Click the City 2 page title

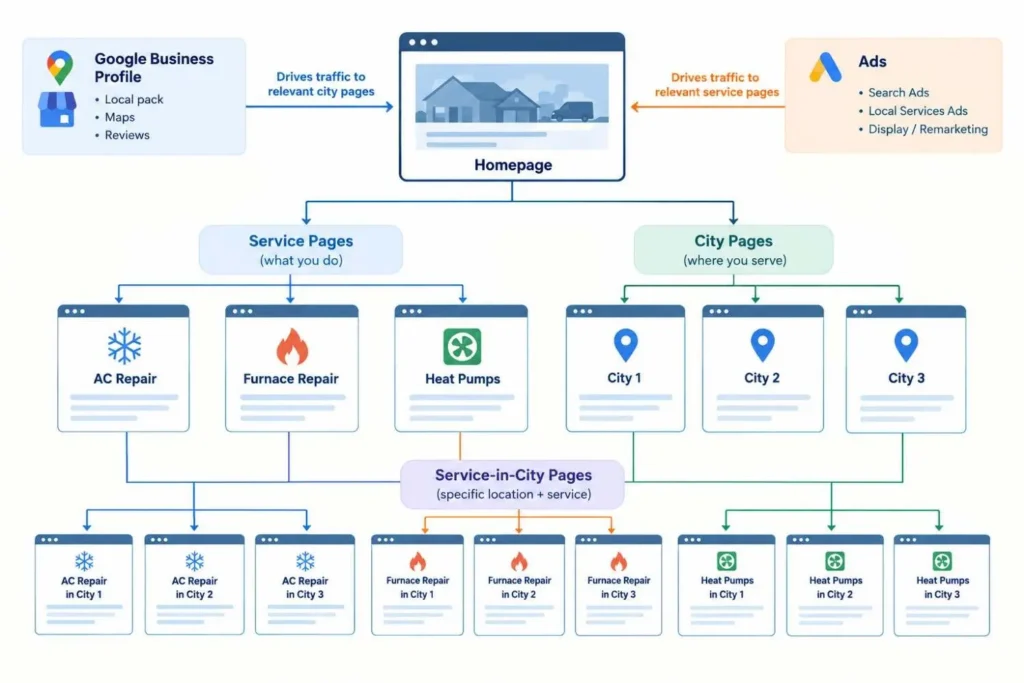point(761,377)
